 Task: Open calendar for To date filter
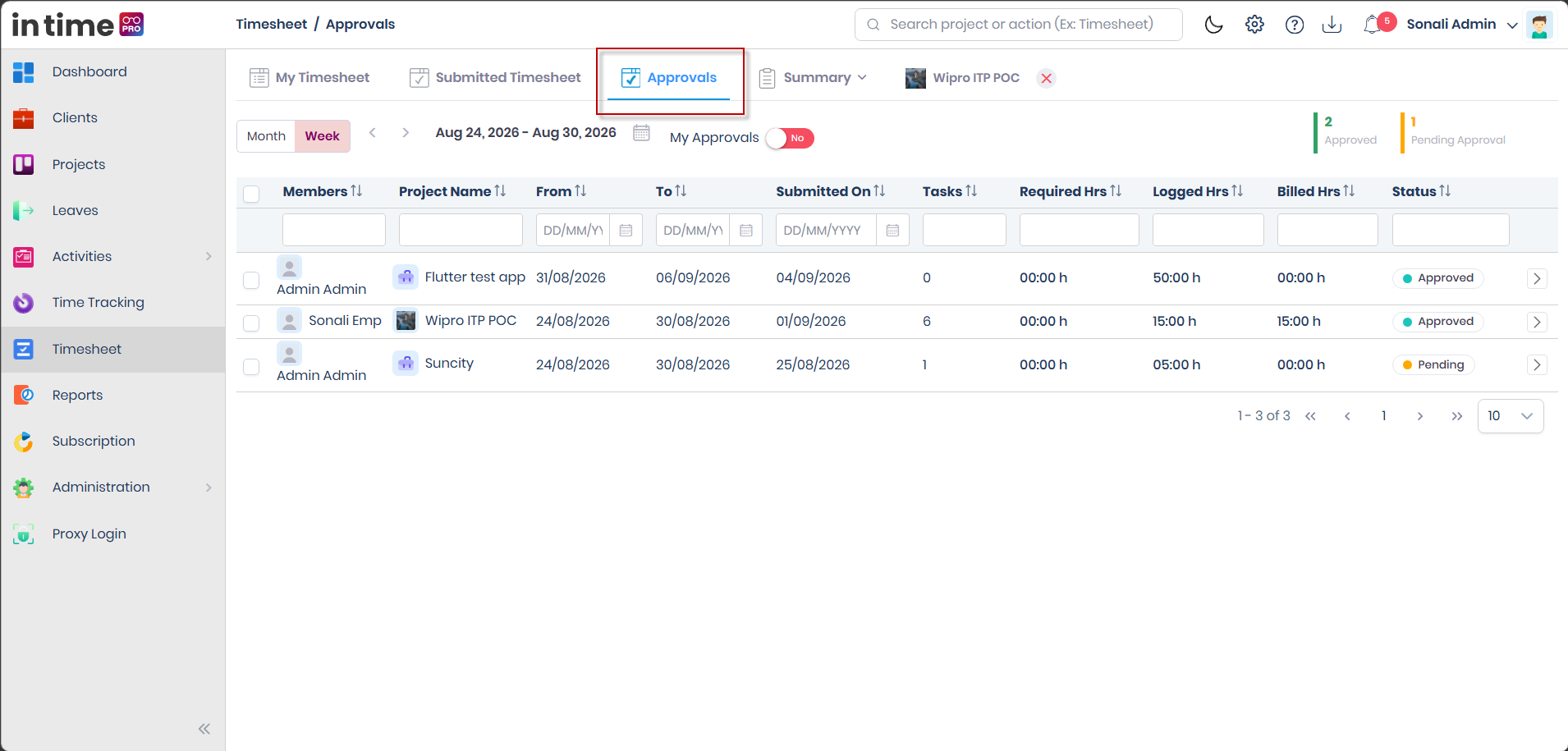coord(745,231)
